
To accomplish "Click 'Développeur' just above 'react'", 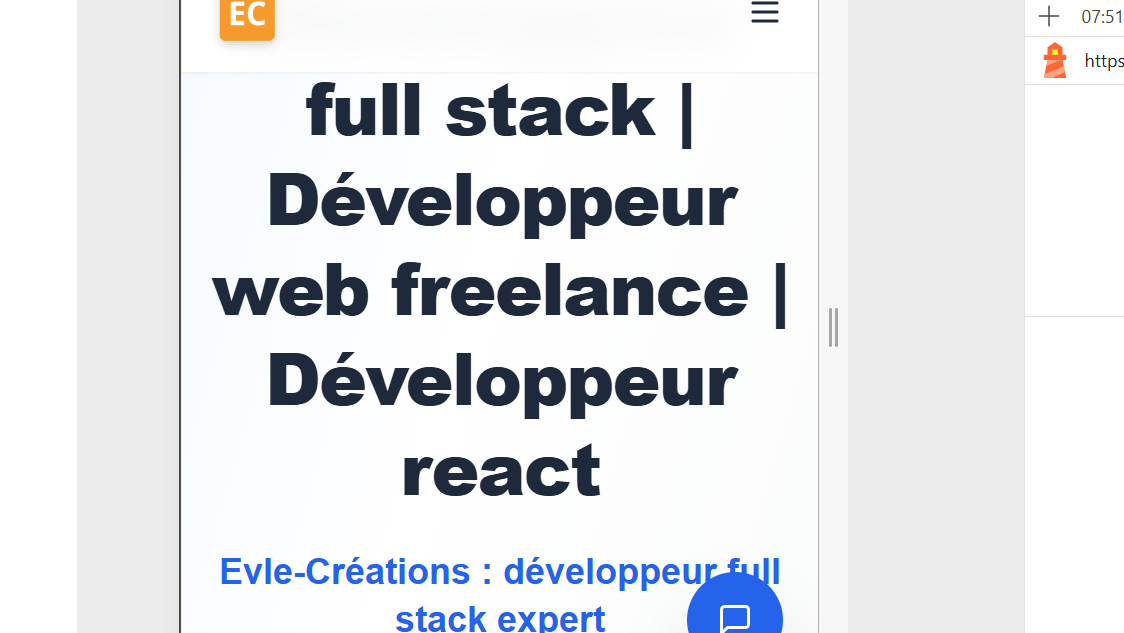I will (501, 382).
